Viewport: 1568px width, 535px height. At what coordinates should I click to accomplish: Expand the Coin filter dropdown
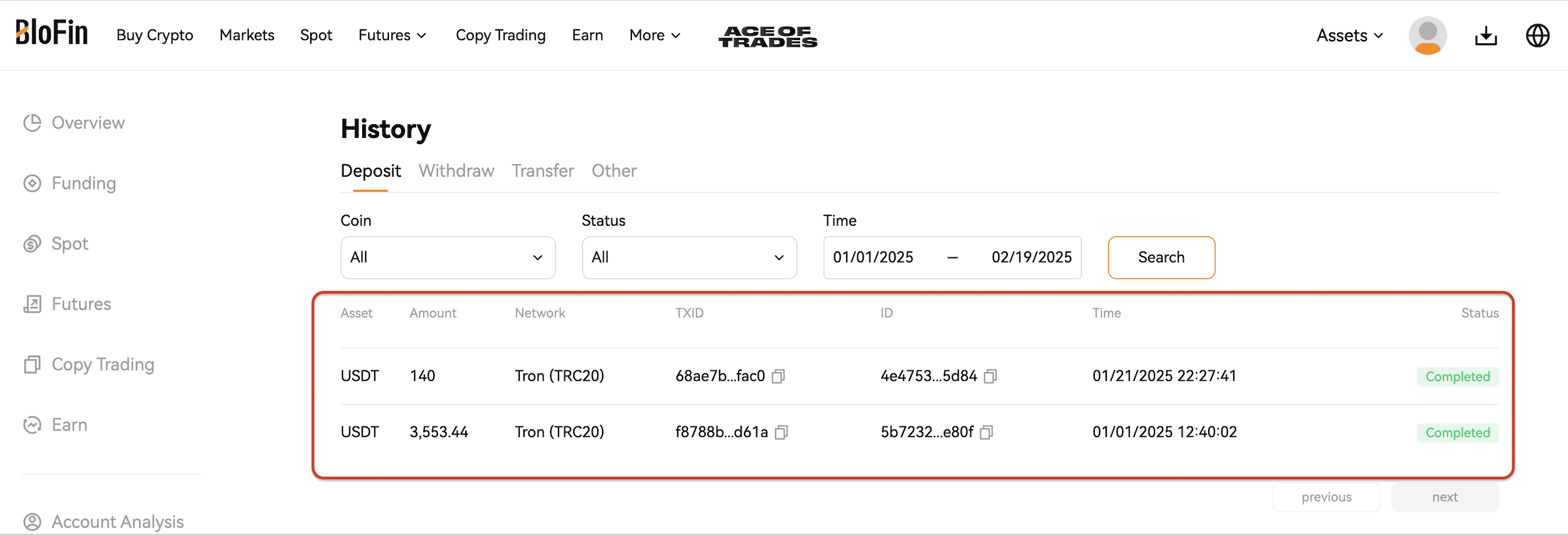pyautogui.click(x=448, y=258)
